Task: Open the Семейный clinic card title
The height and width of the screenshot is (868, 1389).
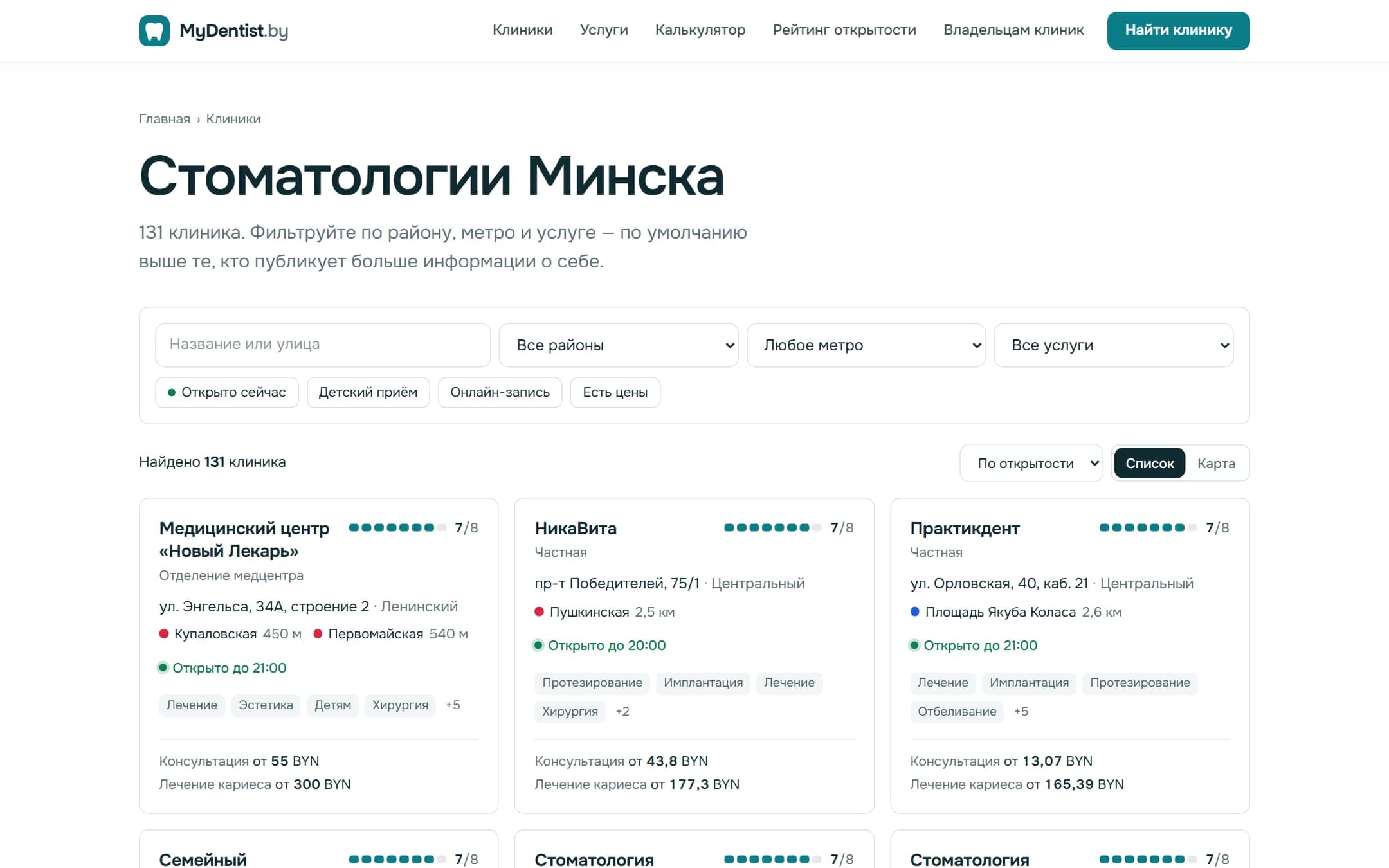Action: [203, 860]
